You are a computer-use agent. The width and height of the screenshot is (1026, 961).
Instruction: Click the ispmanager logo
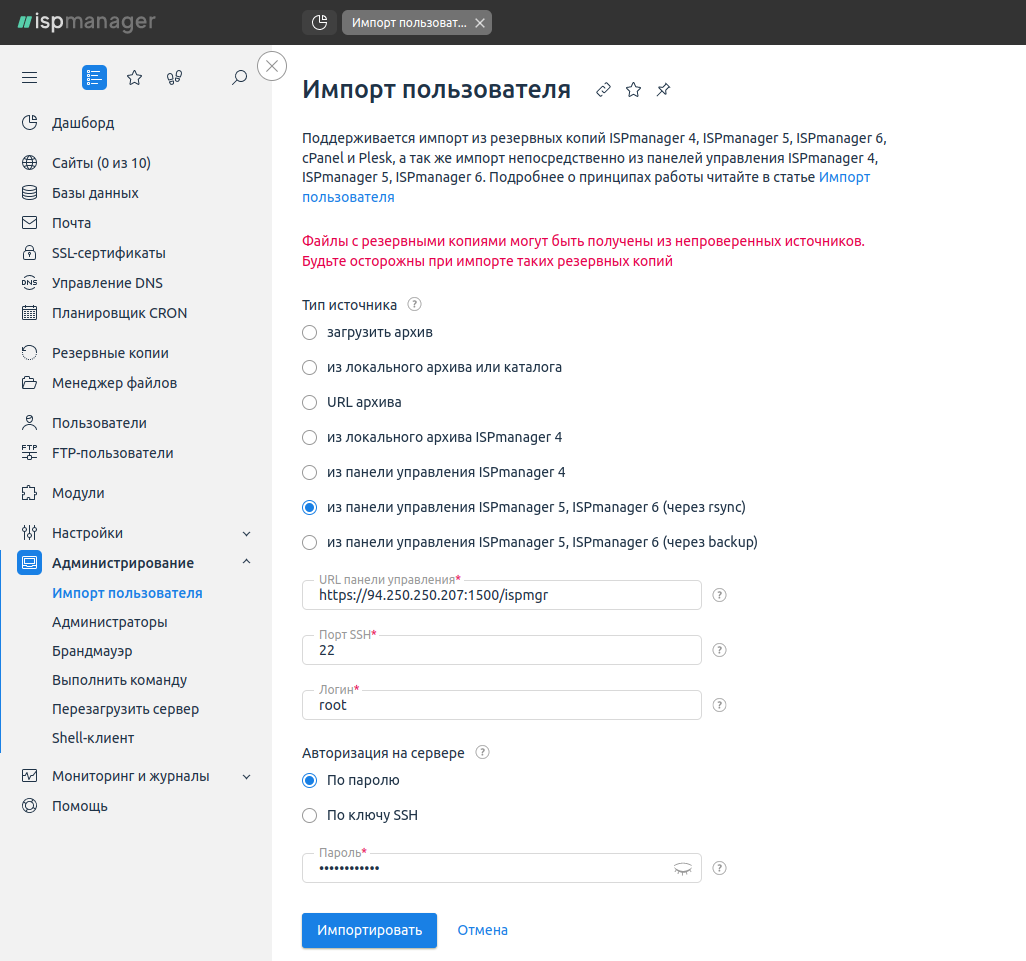click(x=86, y=22)
